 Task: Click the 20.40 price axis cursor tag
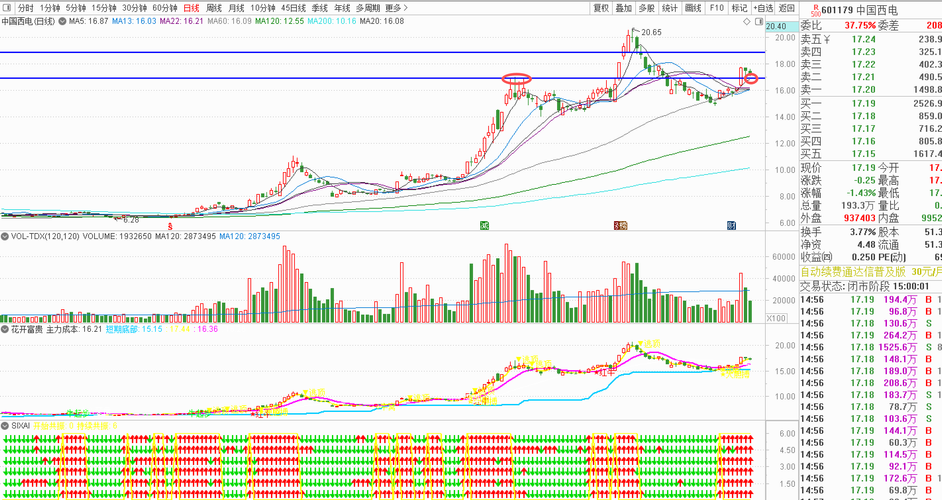780,26
